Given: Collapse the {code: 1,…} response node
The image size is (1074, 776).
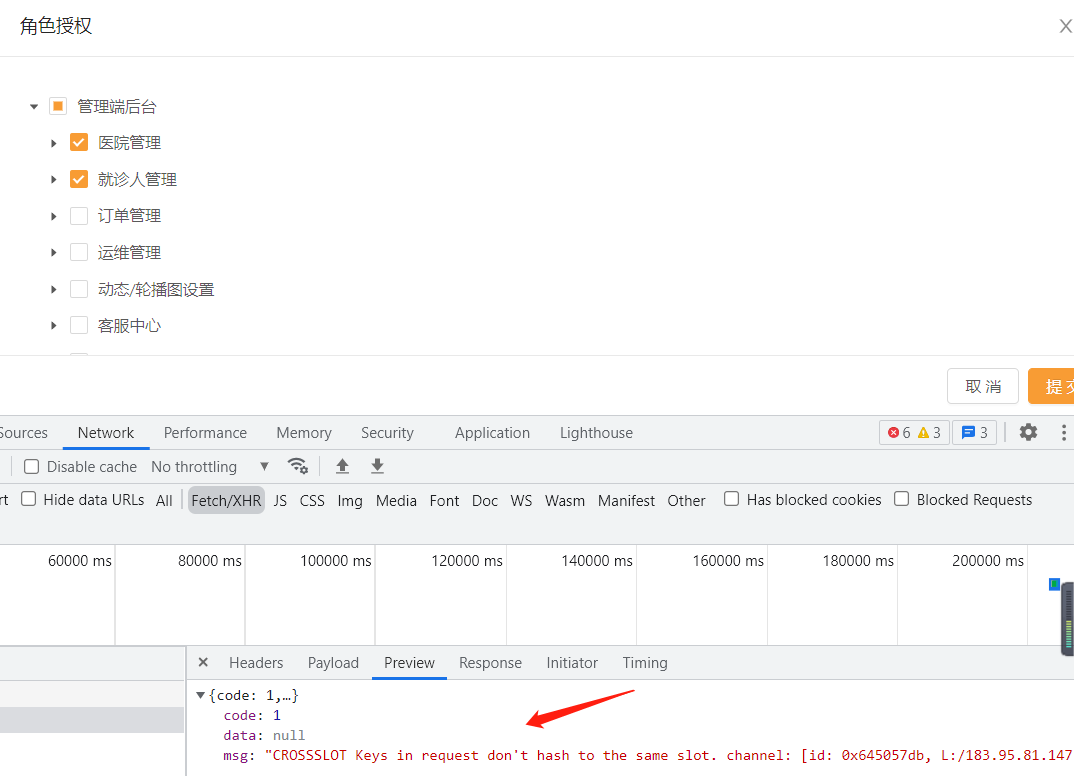Looking at the screenshot, I should pyautogui.click(x=200, y=694).
